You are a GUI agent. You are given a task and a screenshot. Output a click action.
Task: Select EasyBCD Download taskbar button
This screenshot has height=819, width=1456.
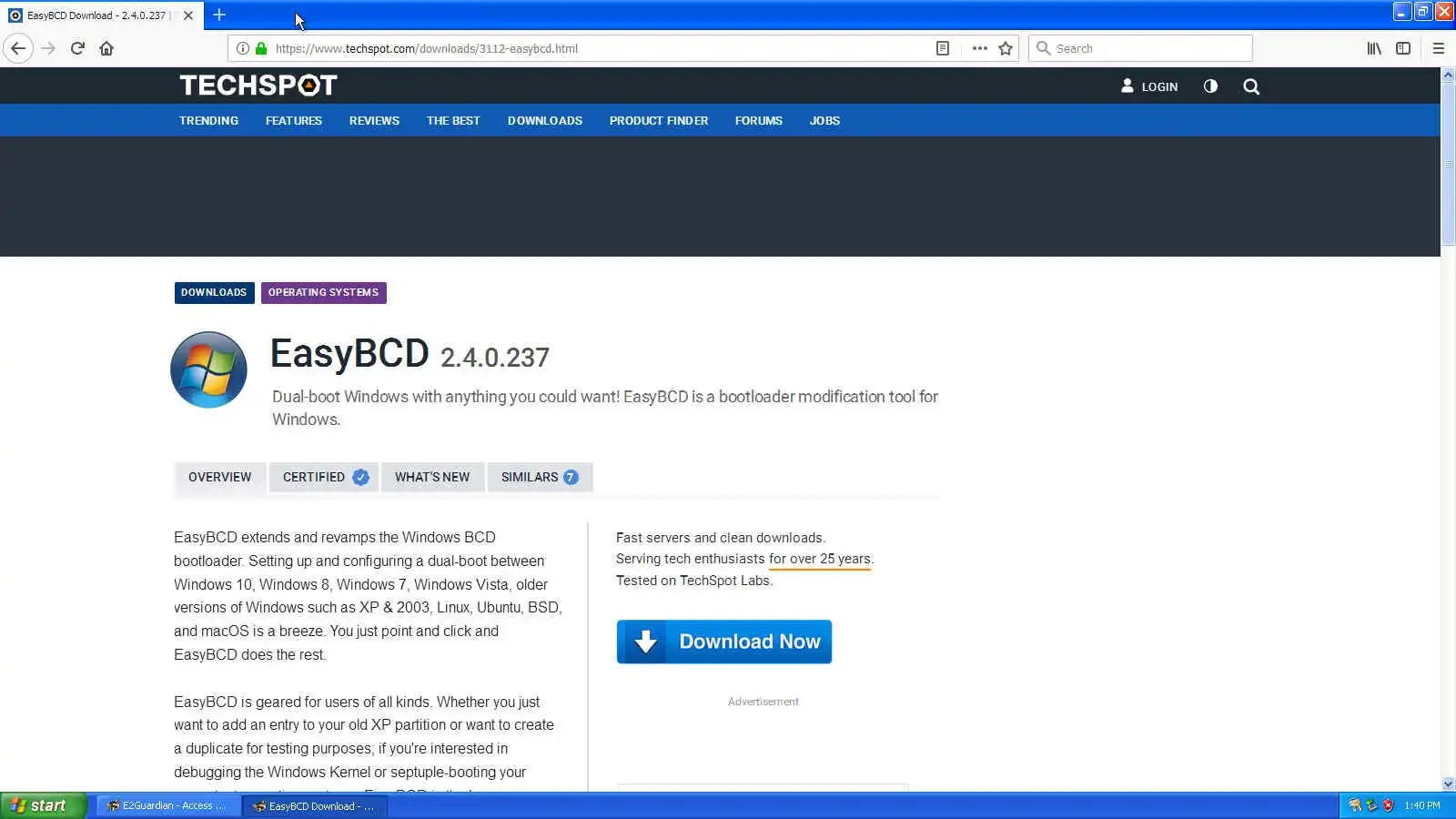315,805
